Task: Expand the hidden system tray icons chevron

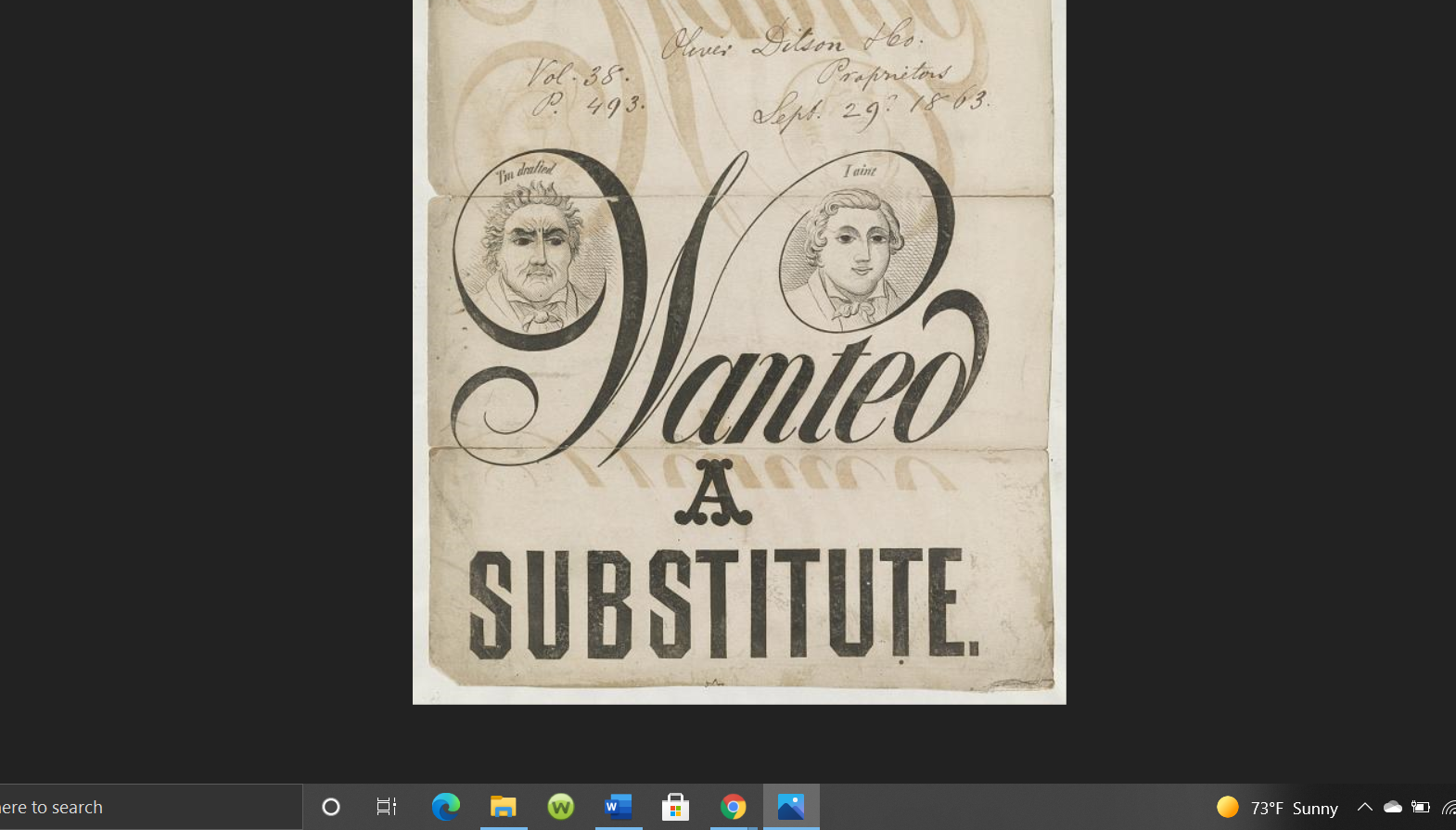Action: coord(1364,807)
